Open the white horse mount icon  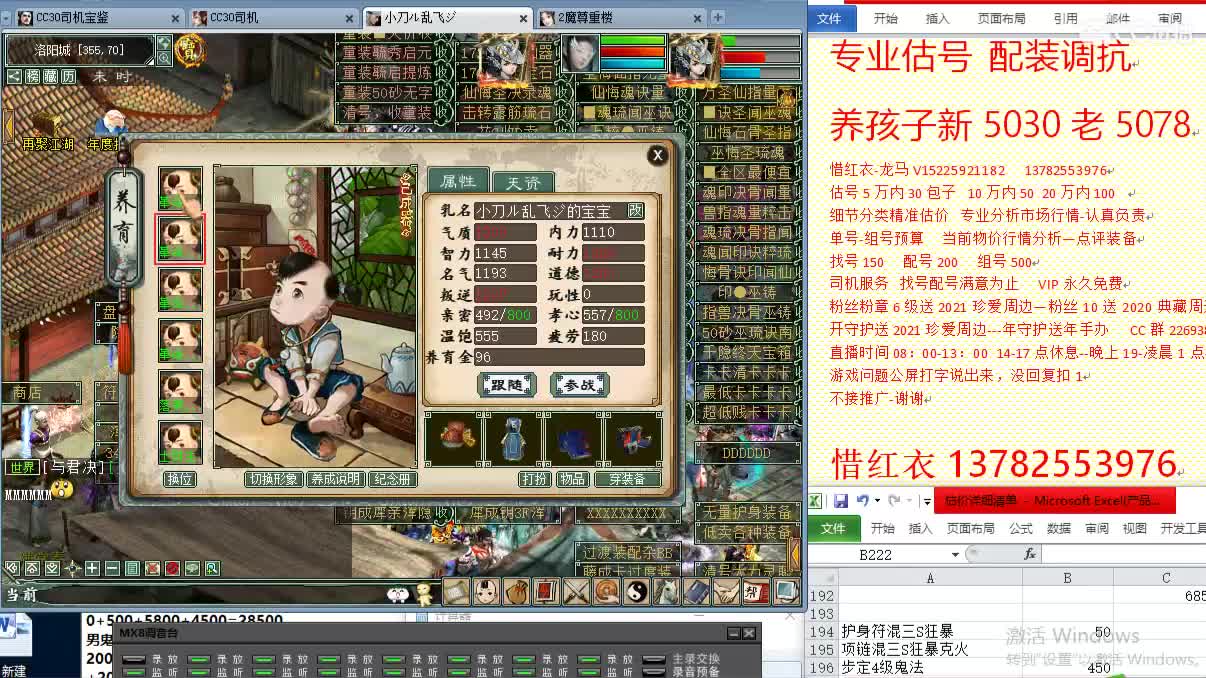(666, 592)
